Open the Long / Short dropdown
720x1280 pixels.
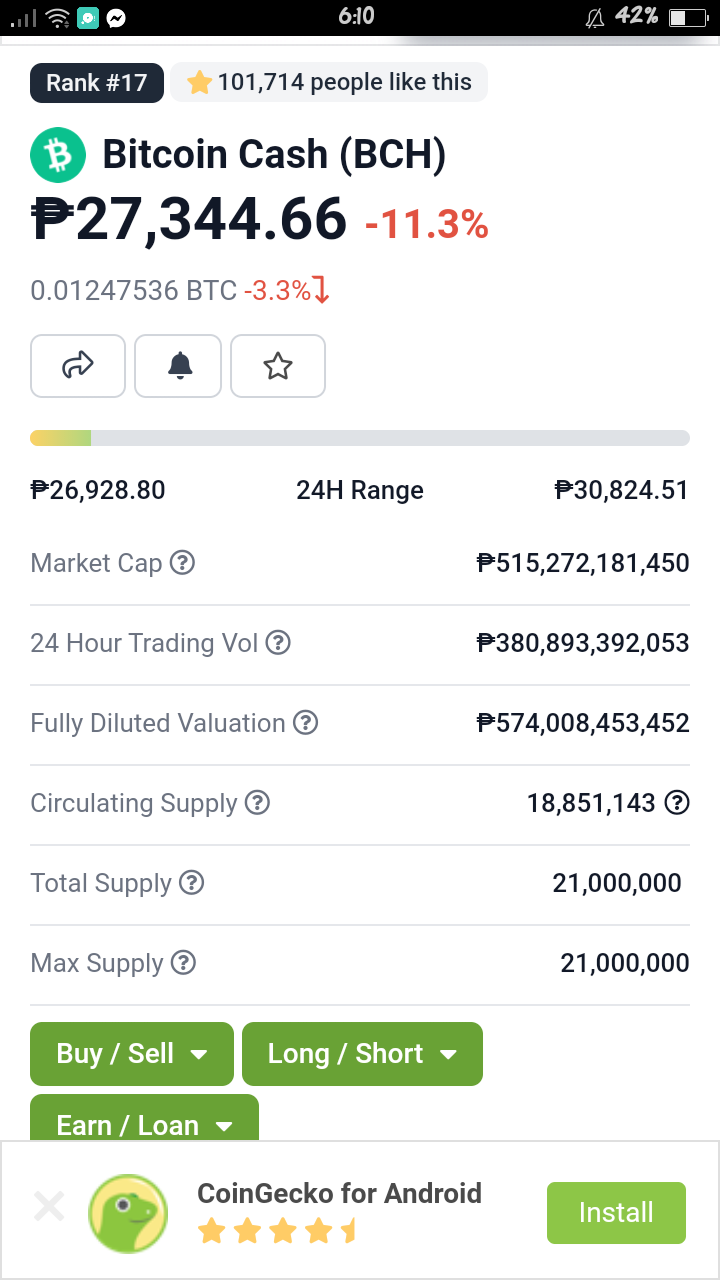pyautogui.click(x=362, y=1054)
